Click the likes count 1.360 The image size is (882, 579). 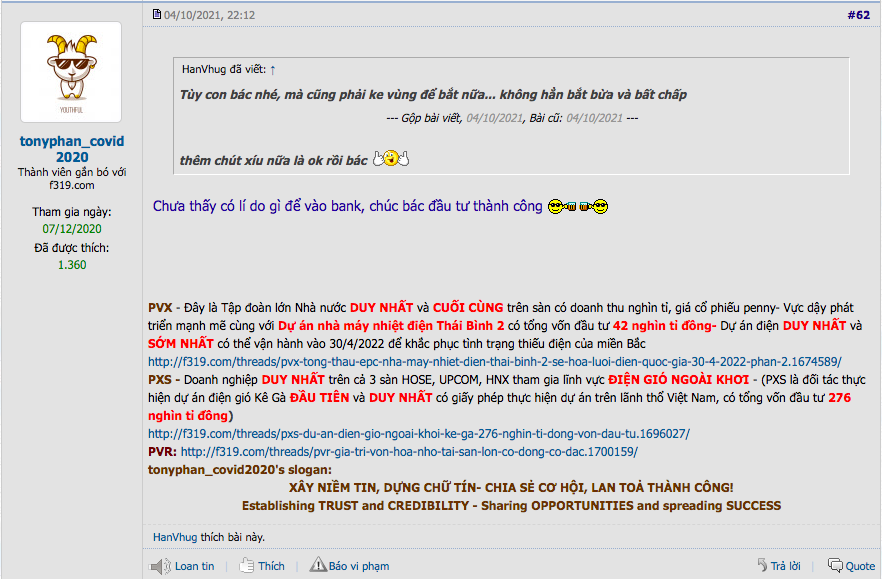[72, 265]
